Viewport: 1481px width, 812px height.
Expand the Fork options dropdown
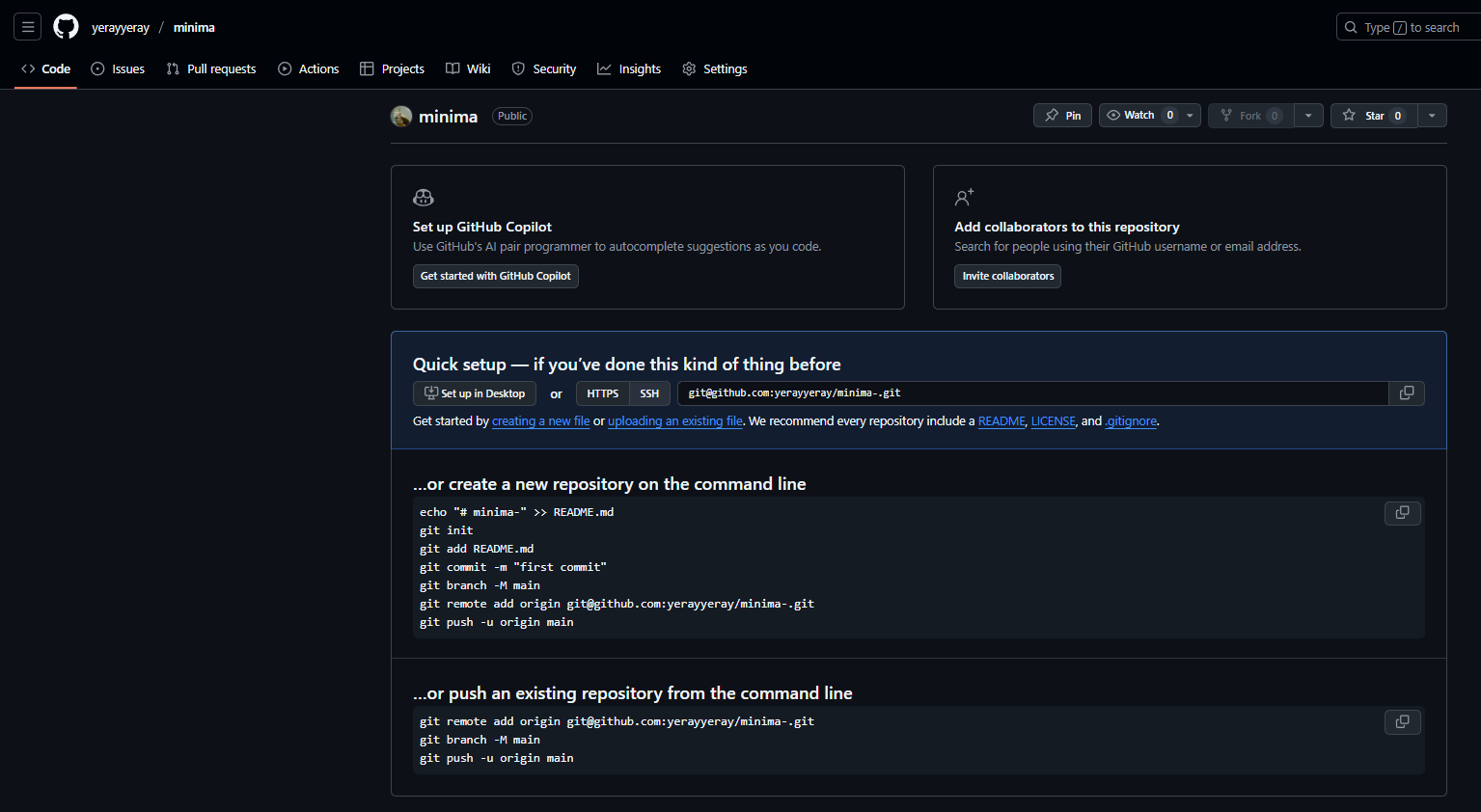(1308, 115)
